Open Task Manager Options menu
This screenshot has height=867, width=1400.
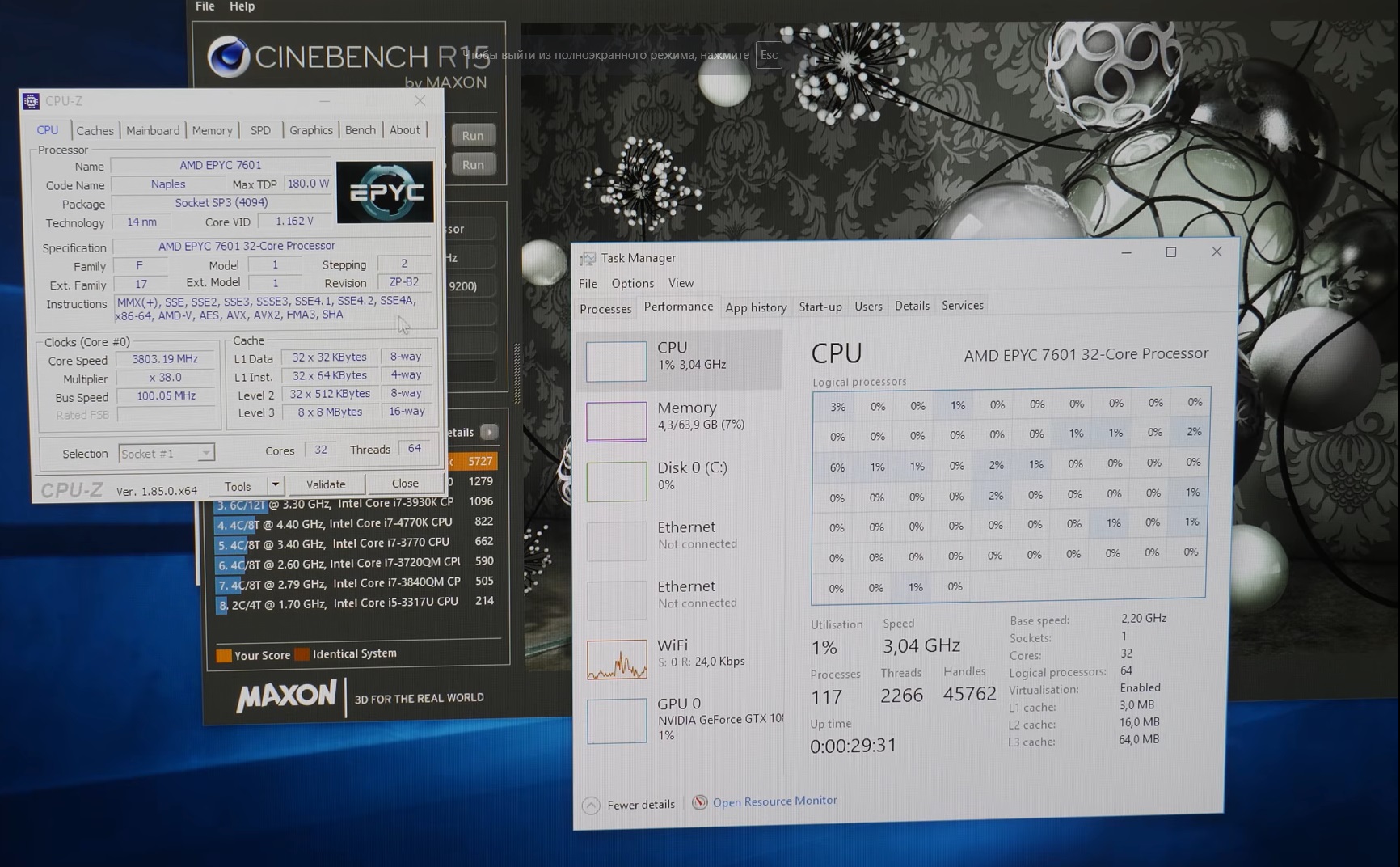(633, 283)
